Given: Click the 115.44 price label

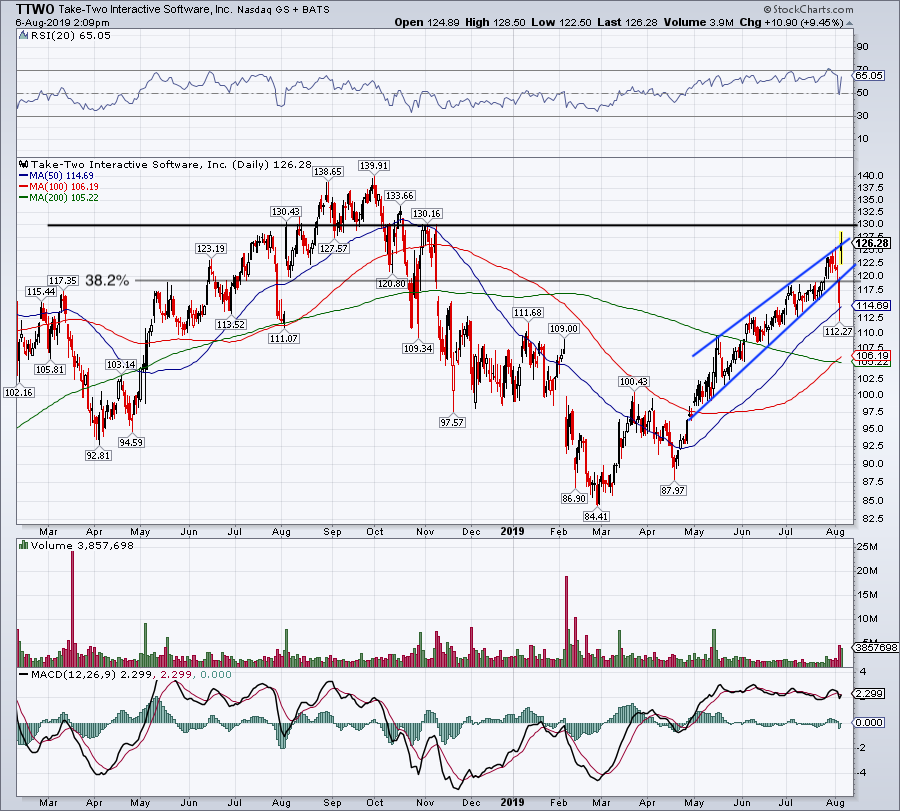Looking at the screenshot, I should [x=41, y=292].
